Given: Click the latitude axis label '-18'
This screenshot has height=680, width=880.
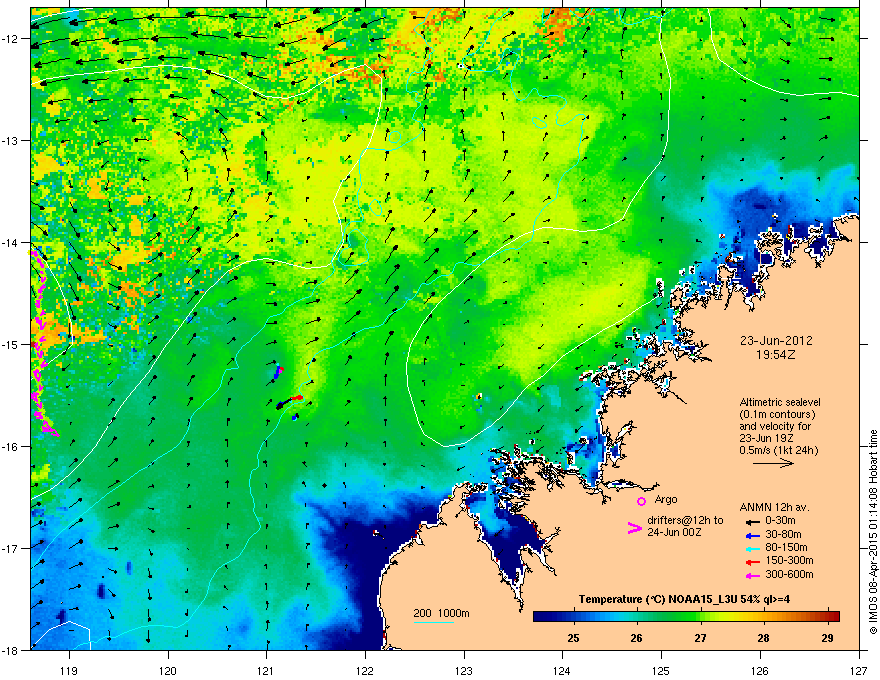Looking at the screenshot, I should 11,650.
